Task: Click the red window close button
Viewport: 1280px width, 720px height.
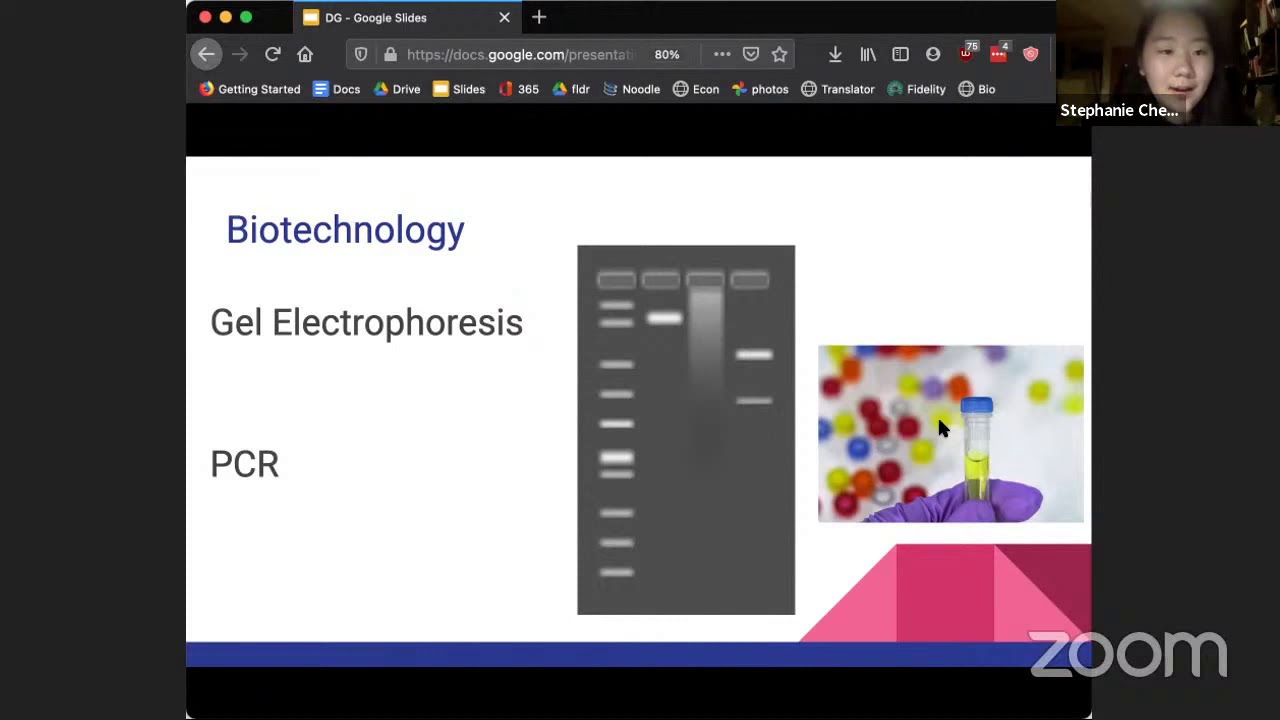Action: coord(205,17)
